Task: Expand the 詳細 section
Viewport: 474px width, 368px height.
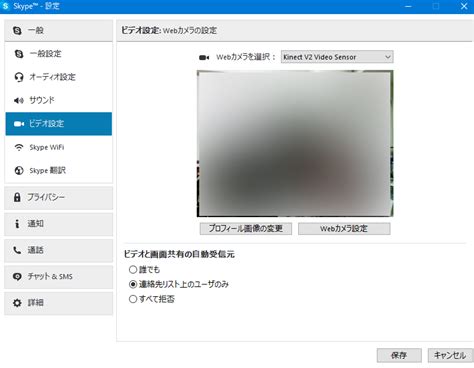Action: pos(59,303)
